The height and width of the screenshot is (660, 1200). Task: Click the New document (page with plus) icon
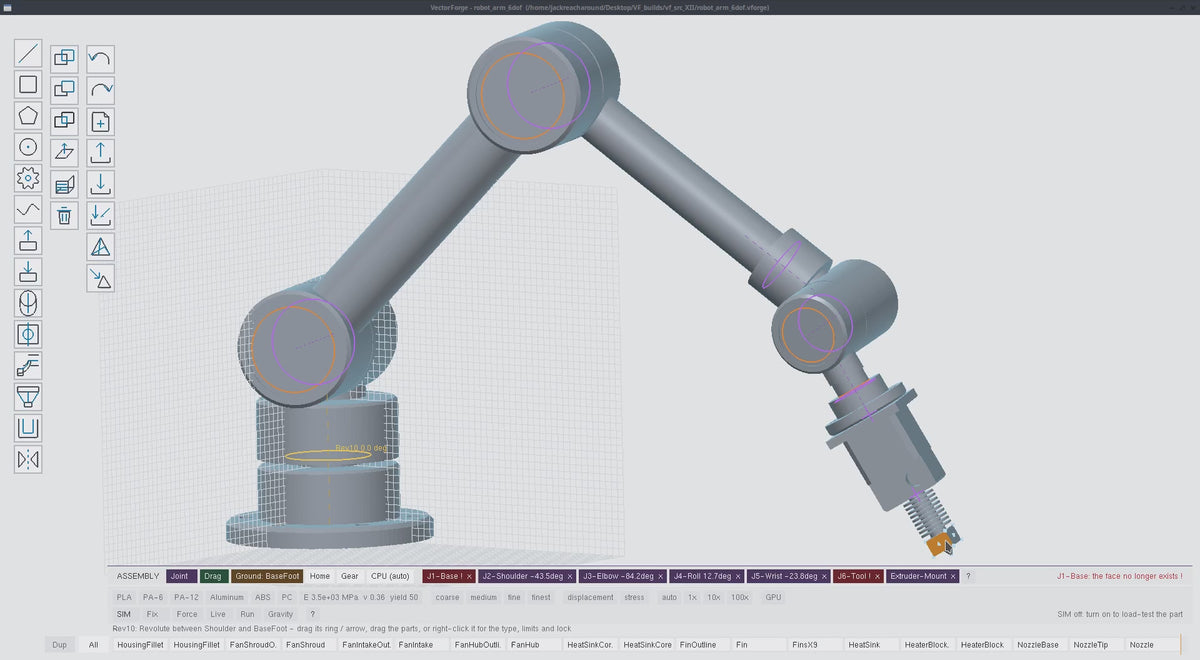(100, 122)
